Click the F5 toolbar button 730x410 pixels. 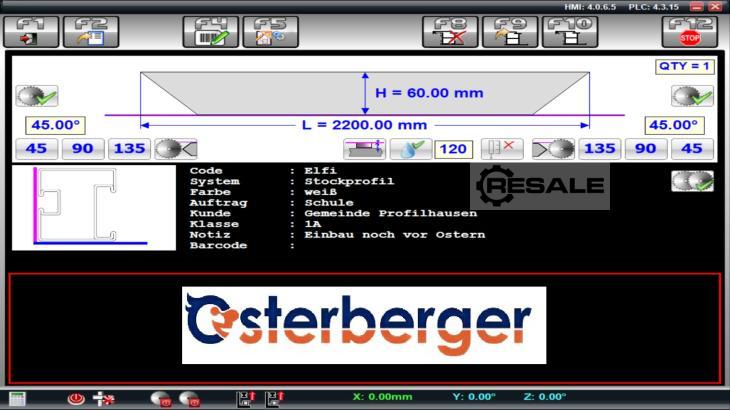tap(270, 31)
